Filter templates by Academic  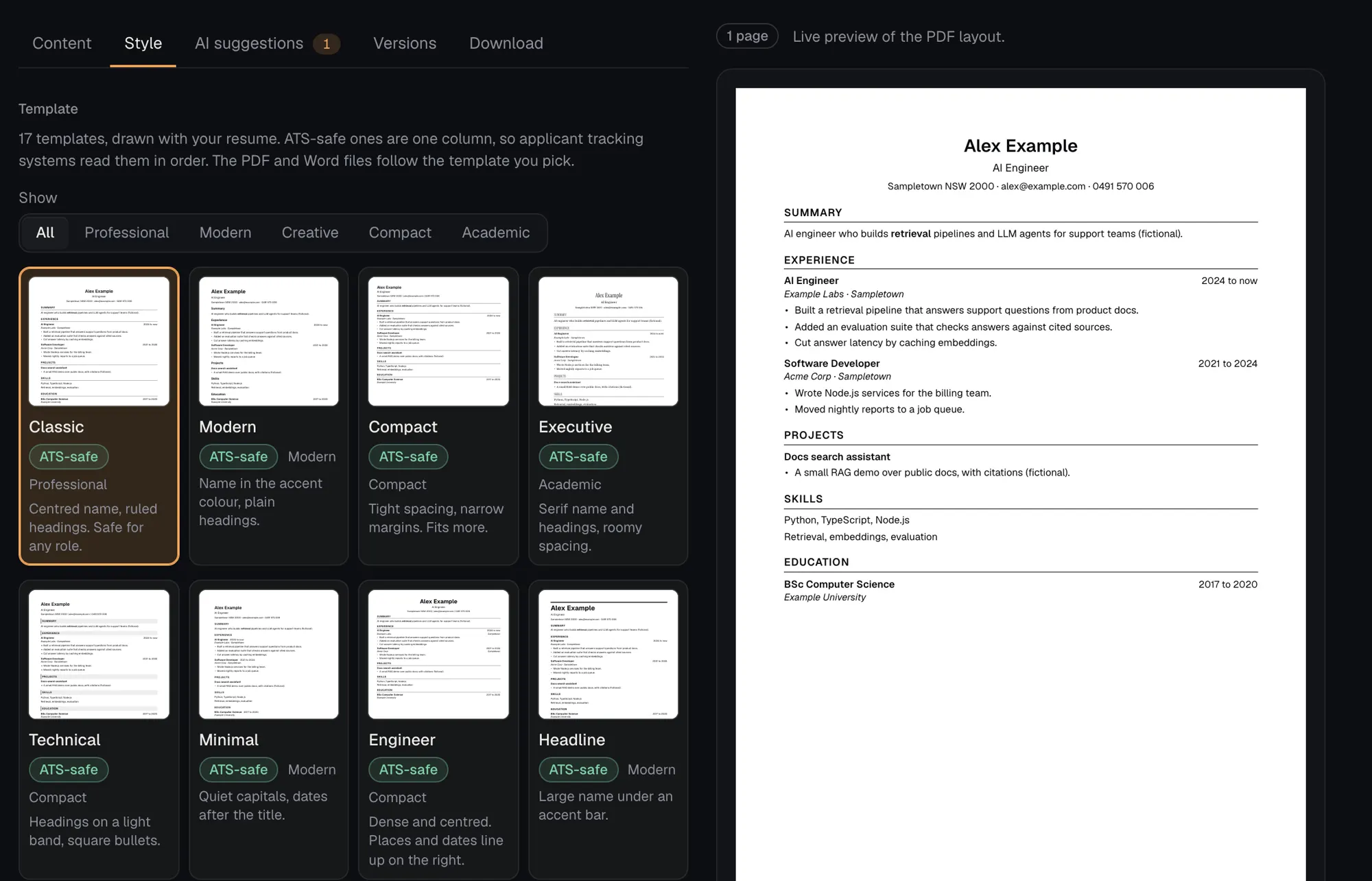click(496, 233)
